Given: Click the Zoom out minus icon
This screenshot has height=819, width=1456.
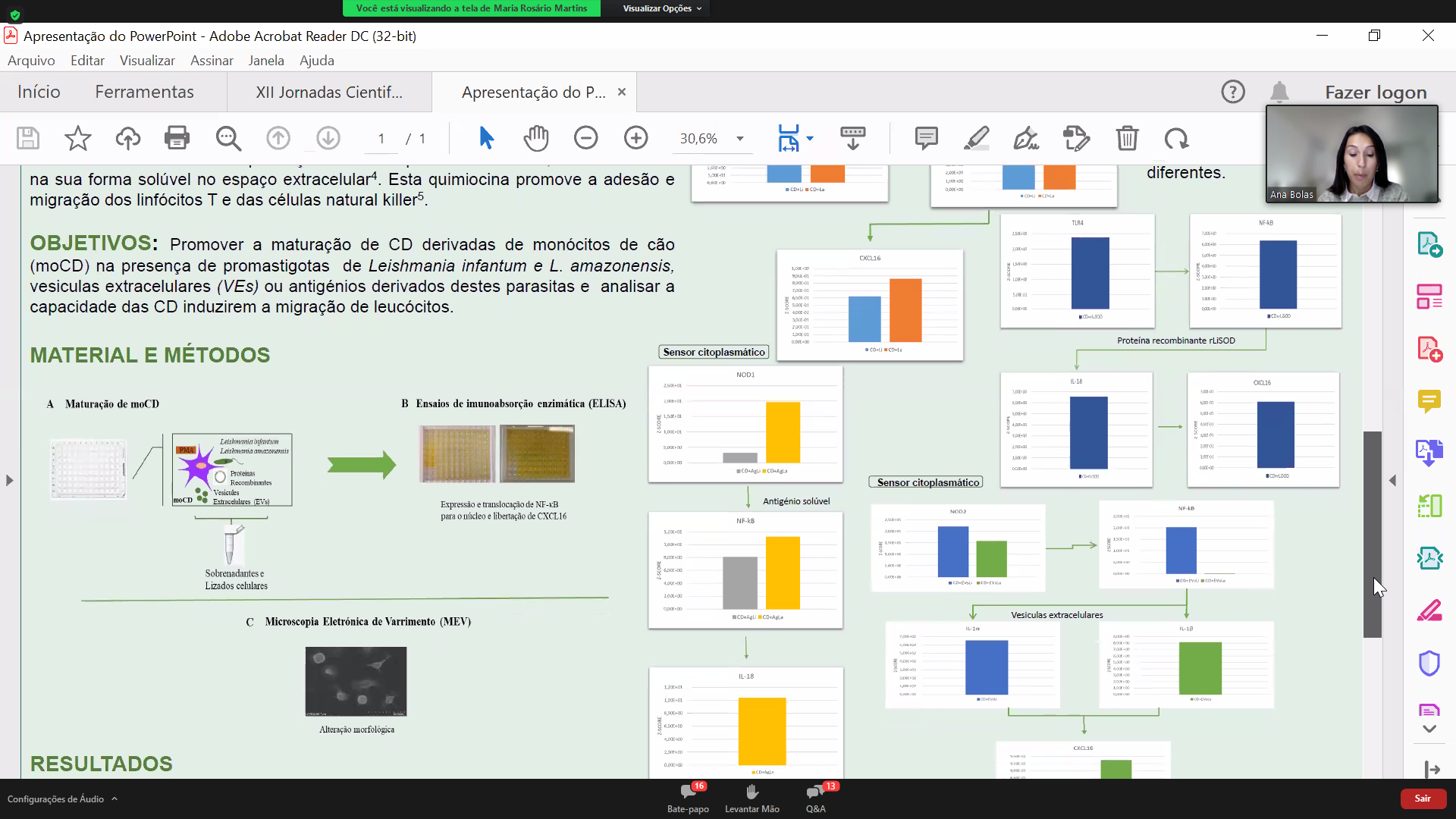Looking at the screenshot, I should click(x=585, y=138).
